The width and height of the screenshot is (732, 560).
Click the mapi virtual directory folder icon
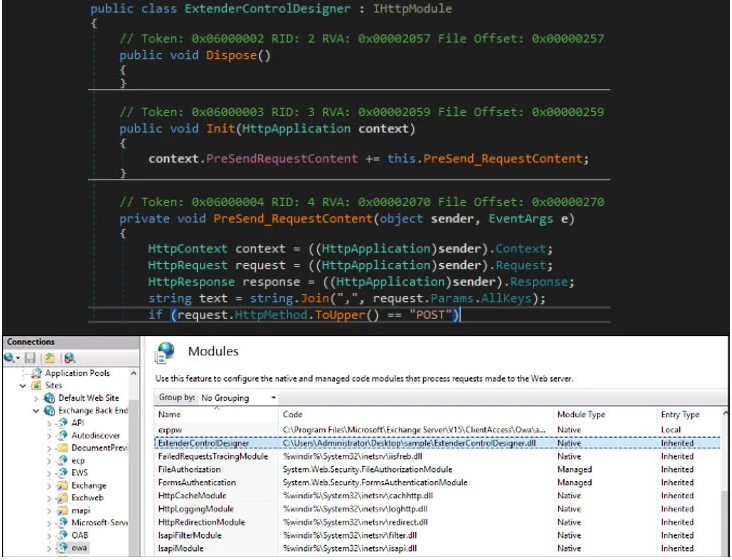coord(62,511)
